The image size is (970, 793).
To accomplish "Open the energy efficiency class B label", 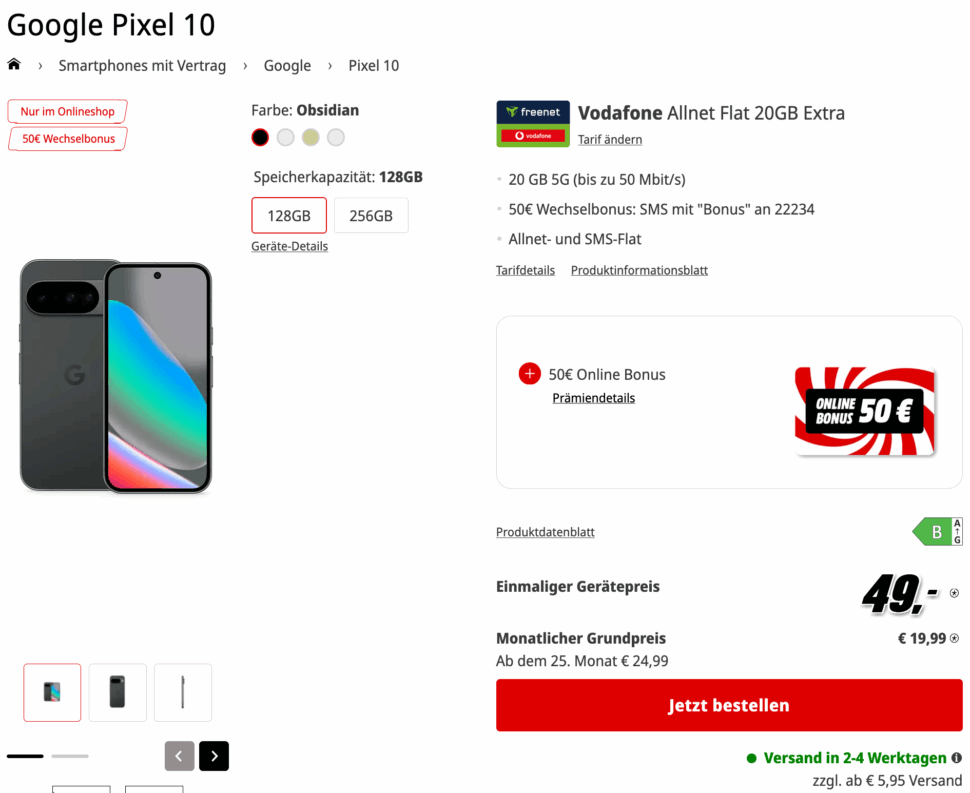I will [x=938, y=531].
